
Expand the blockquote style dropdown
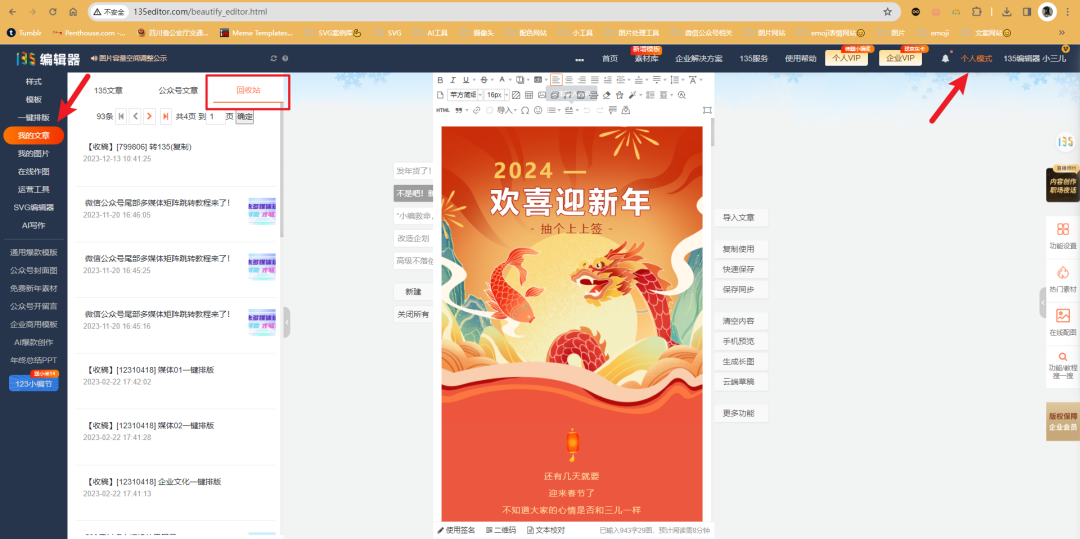[466, 110]
